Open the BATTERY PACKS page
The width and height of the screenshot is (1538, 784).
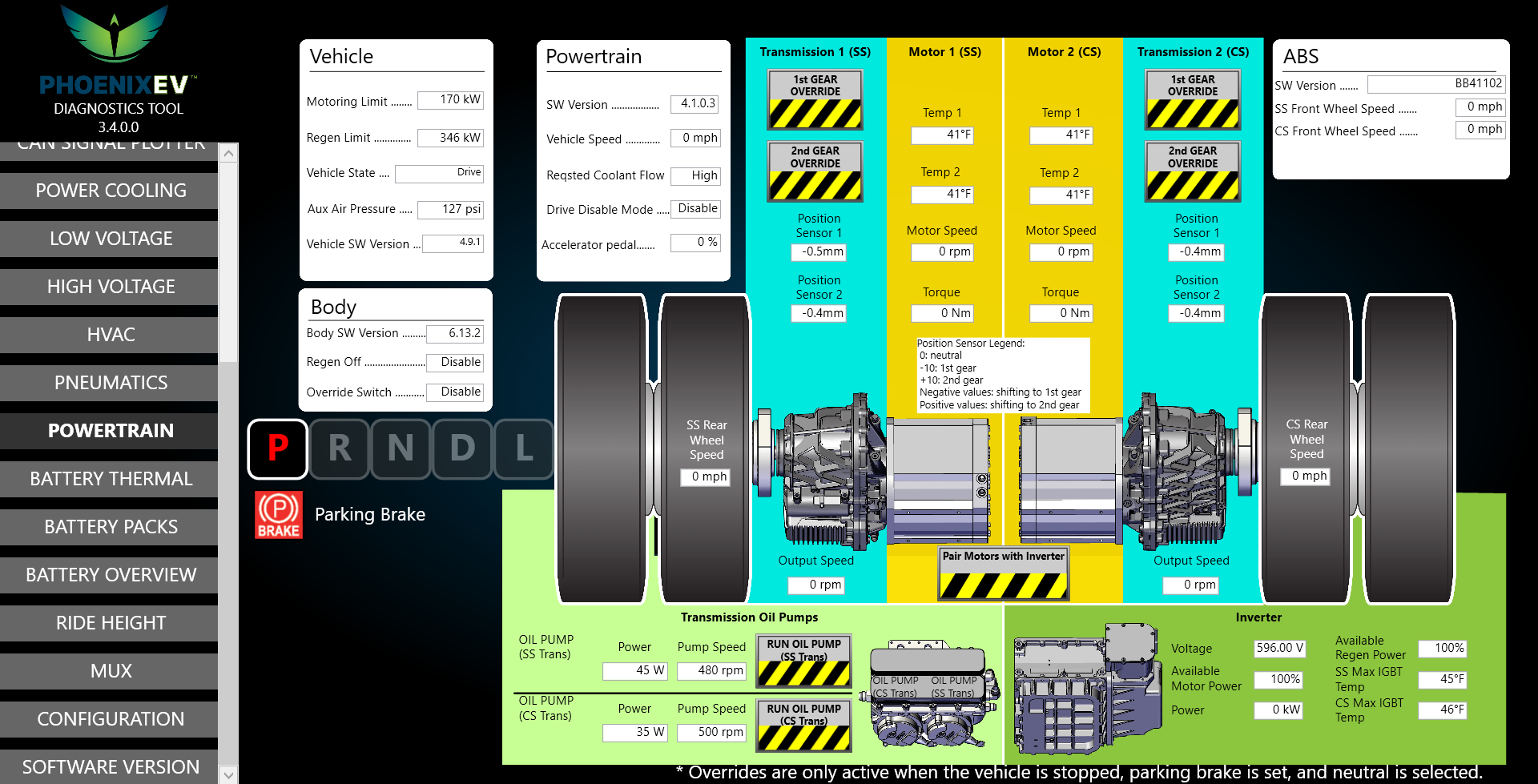[x=111, y=527]
